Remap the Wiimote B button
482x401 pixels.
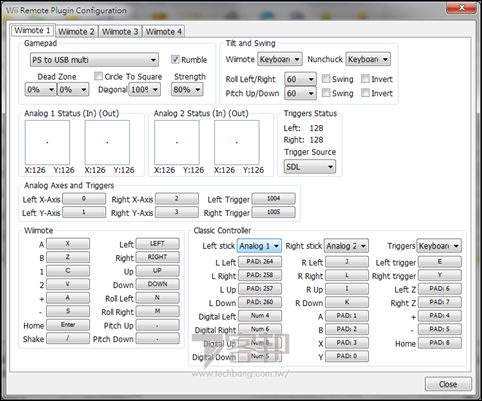(x=68, y=257)
